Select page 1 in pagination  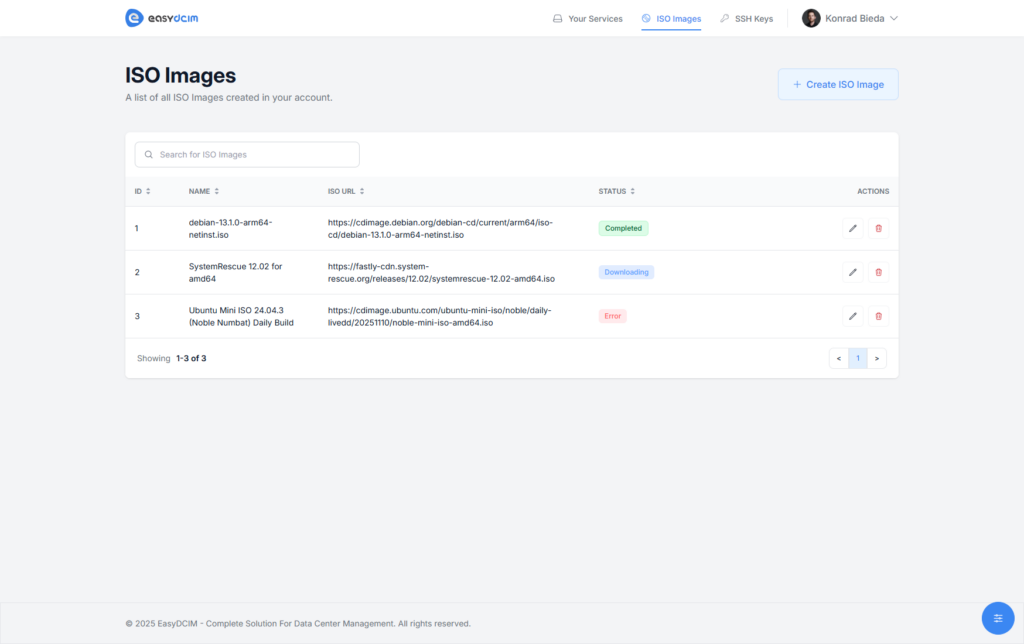(858, 358)
